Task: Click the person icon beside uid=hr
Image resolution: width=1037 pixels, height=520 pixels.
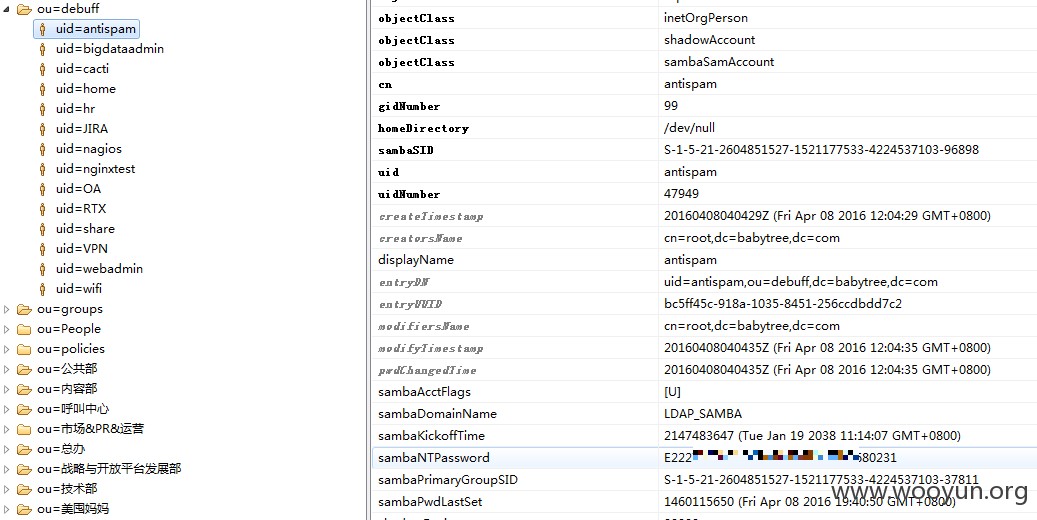Action: pyautogui.click(x=43, y=108)
